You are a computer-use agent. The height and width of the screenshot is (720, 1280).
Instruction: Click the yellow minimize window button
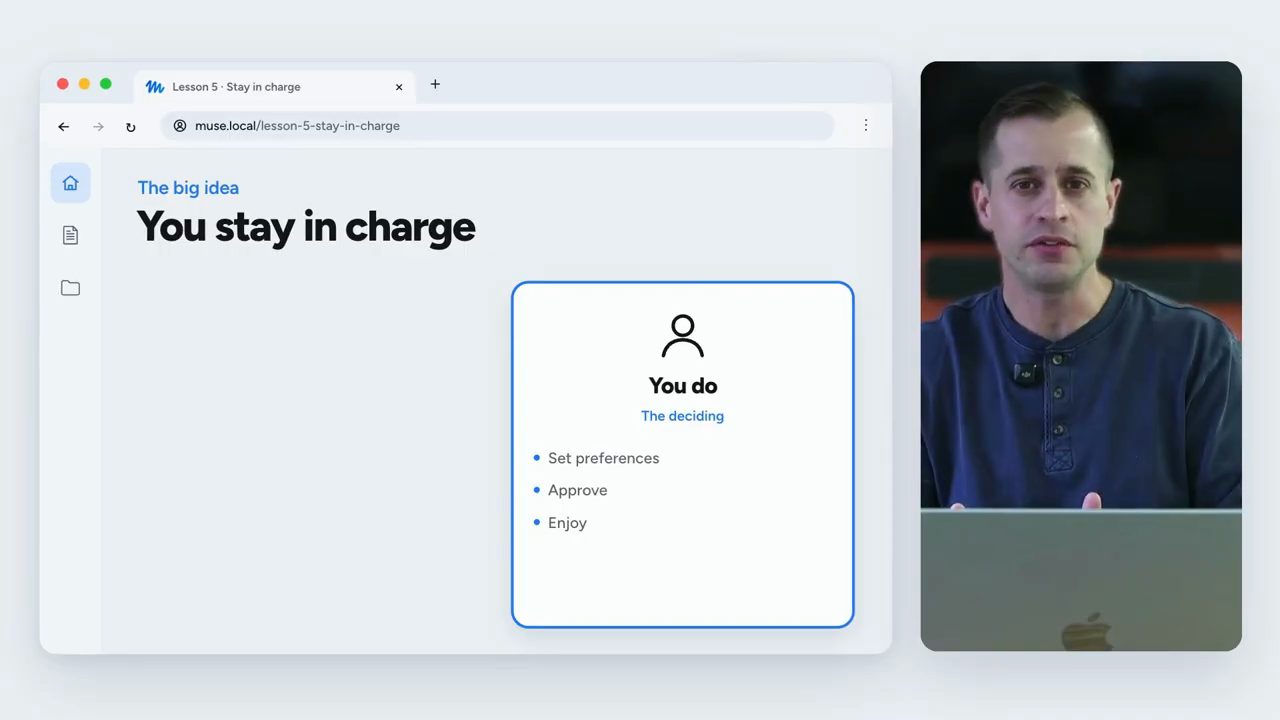84,84
